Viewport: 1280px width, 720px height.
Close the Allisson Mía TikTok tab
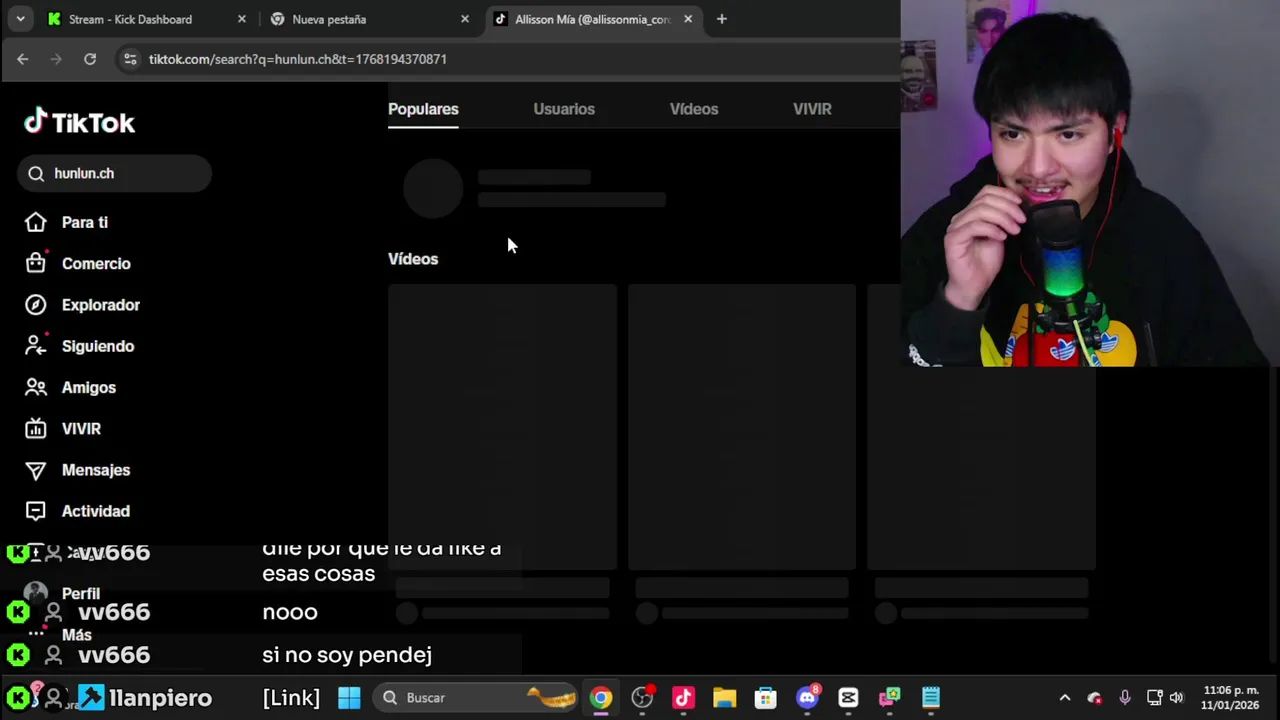click(x=688, y=19)
